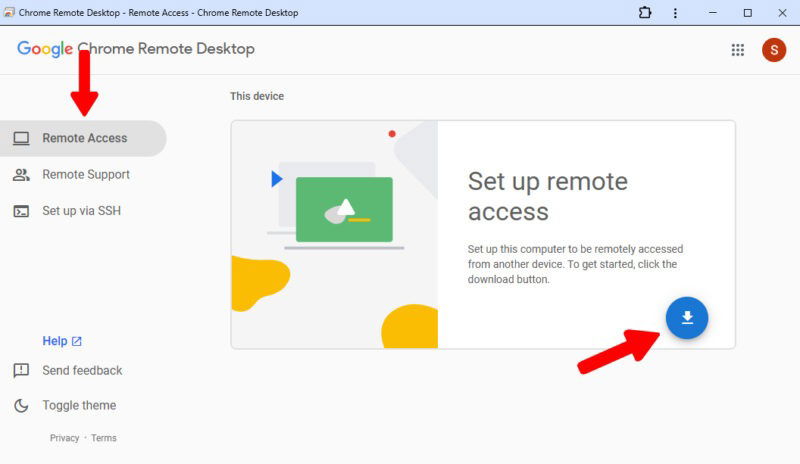Close the Chrome Remote Desktop window
The width and height of the screenshot is (800, 464).
click(x=782, y=13)
